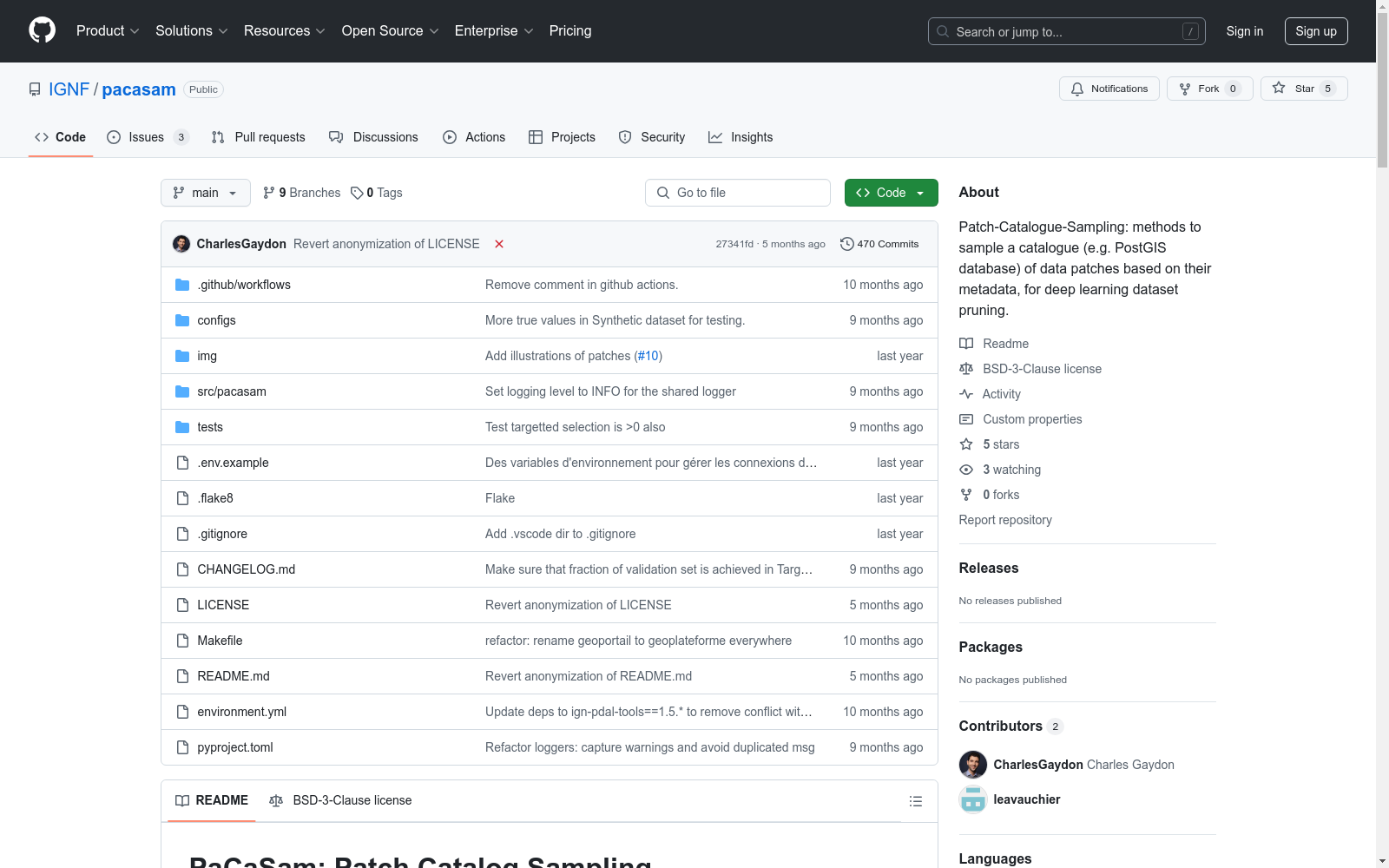1389x868 pixels.
Task: Click the .github/workflows folder icon
Action: [x=182, y=285]
